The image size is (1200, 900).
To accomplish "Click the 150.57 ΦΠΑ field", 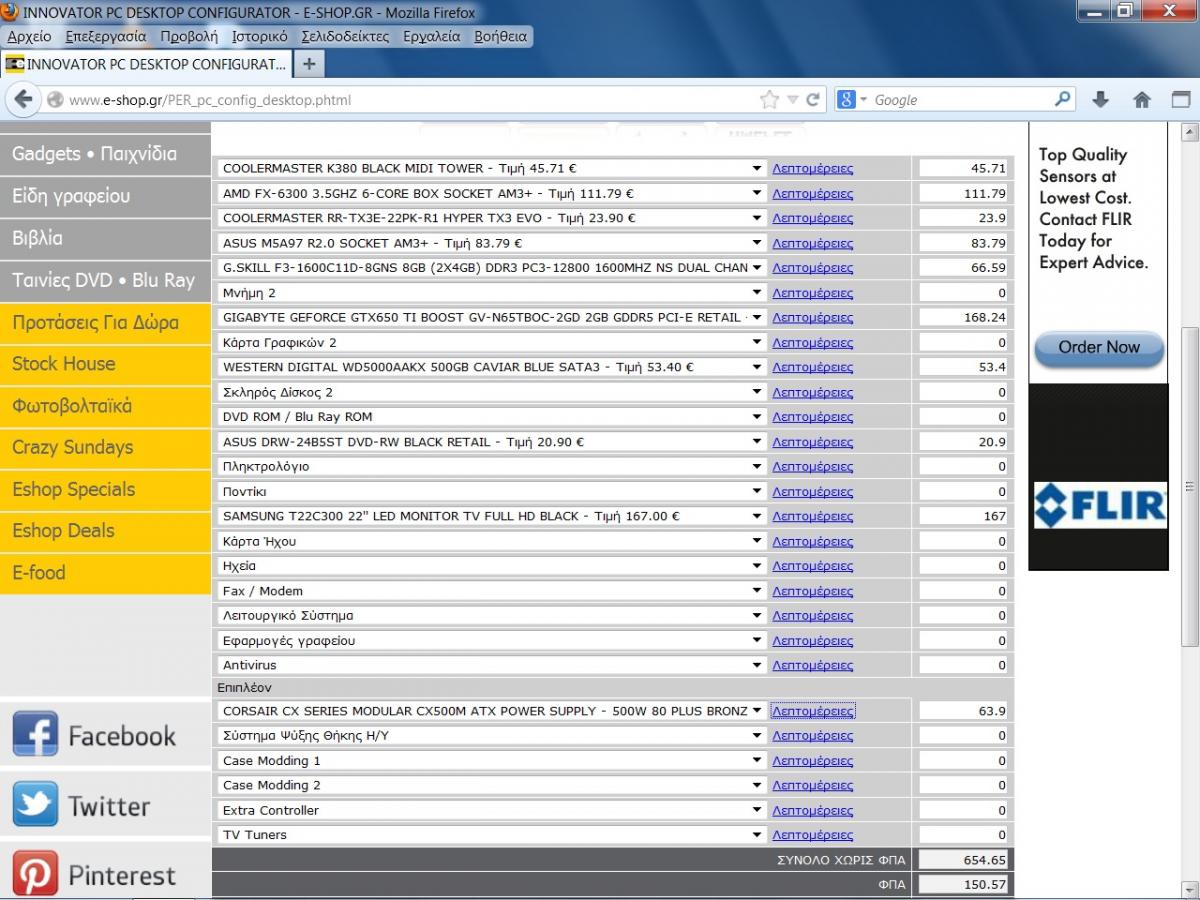I will [964, 884].
